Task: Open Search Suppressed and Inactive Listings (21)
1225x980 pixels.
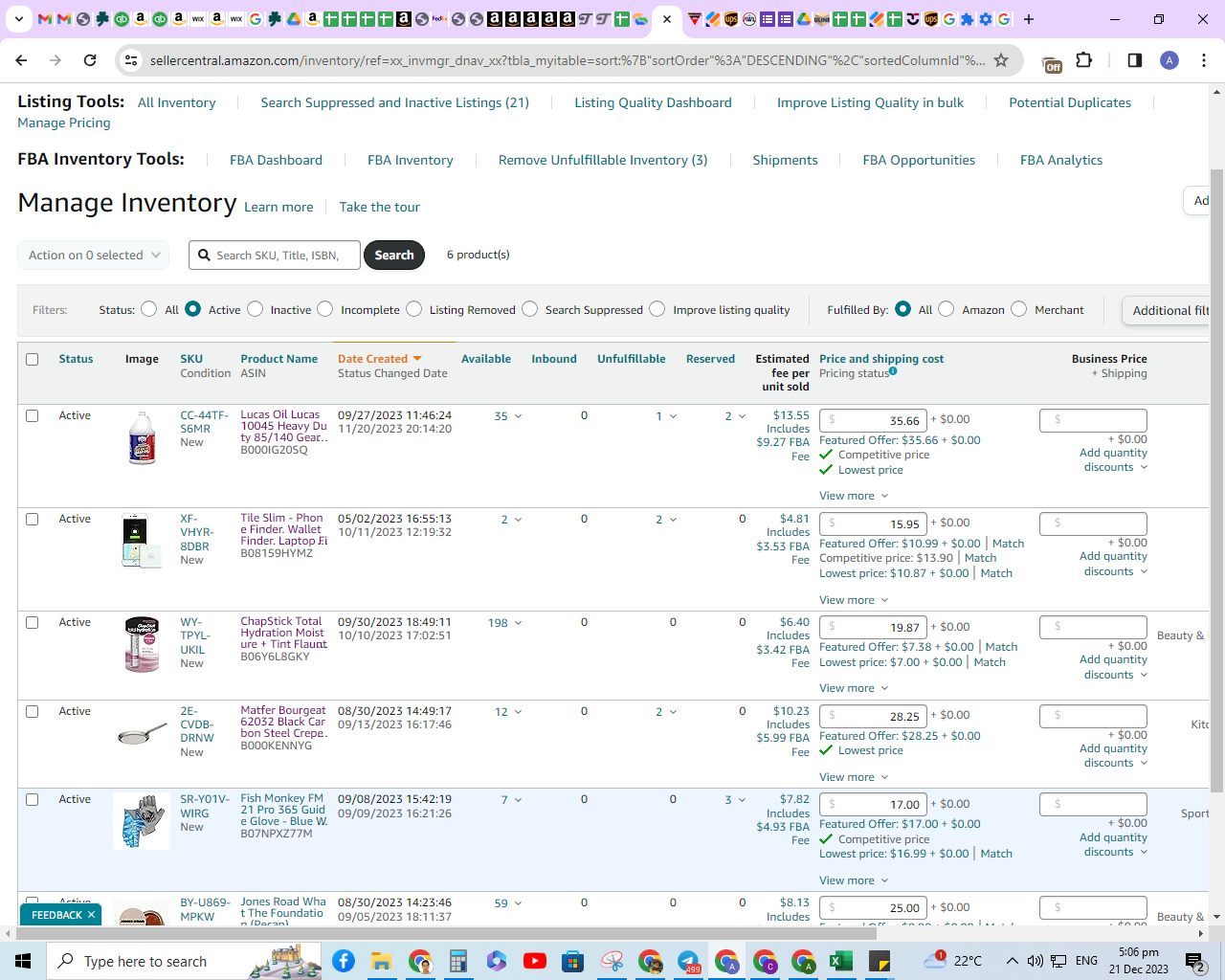Action: click(395, 102)
